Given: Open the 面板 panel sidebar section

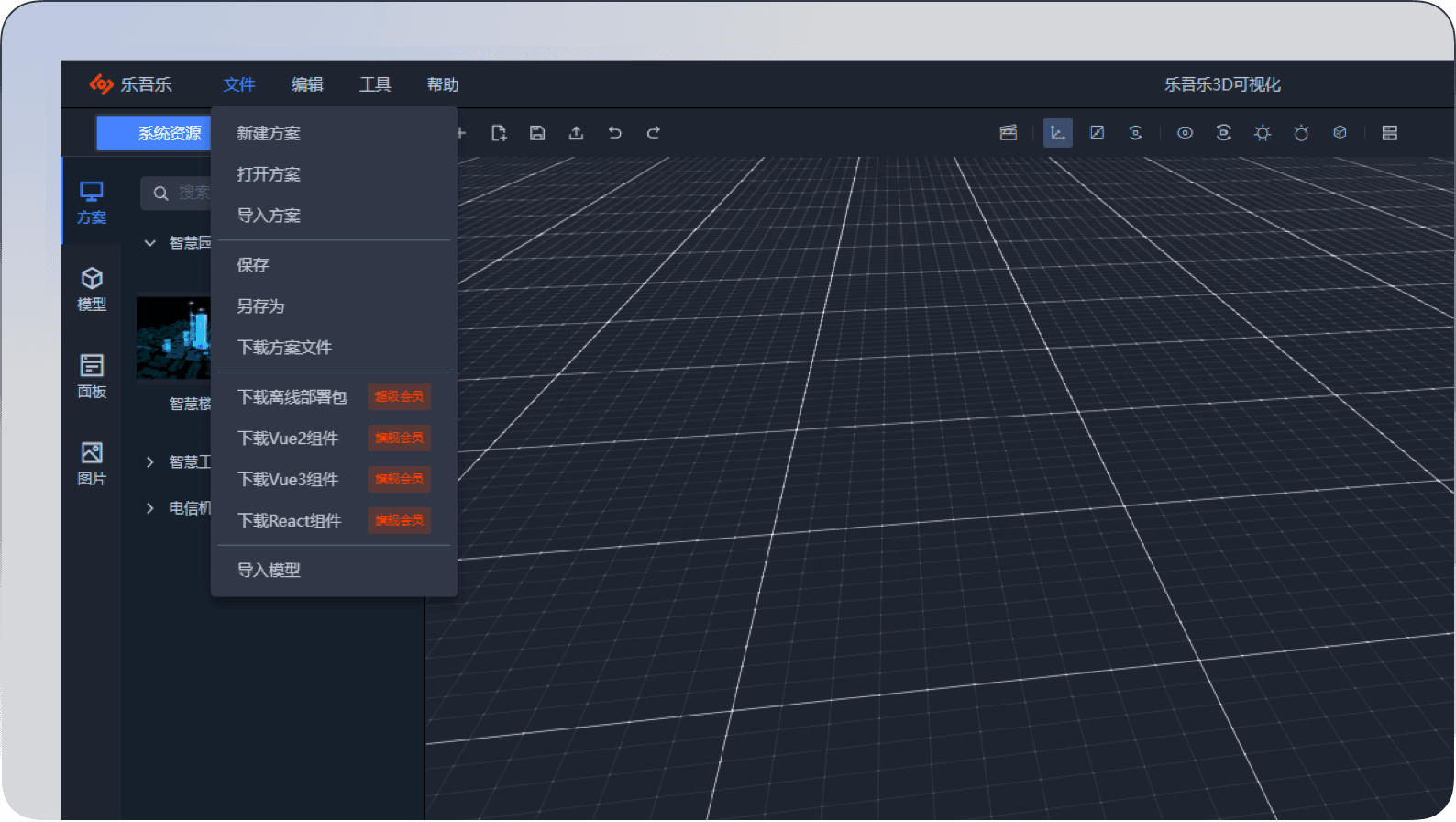Looking at the screenshot, I should point(92,376).
